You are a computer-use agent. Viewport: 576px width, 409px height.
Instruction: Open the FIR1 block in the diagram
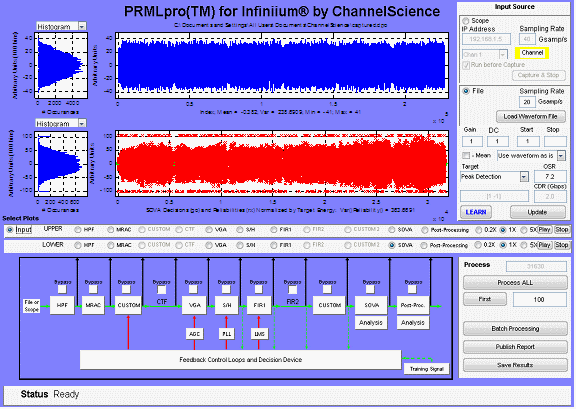tap(259, 305)
